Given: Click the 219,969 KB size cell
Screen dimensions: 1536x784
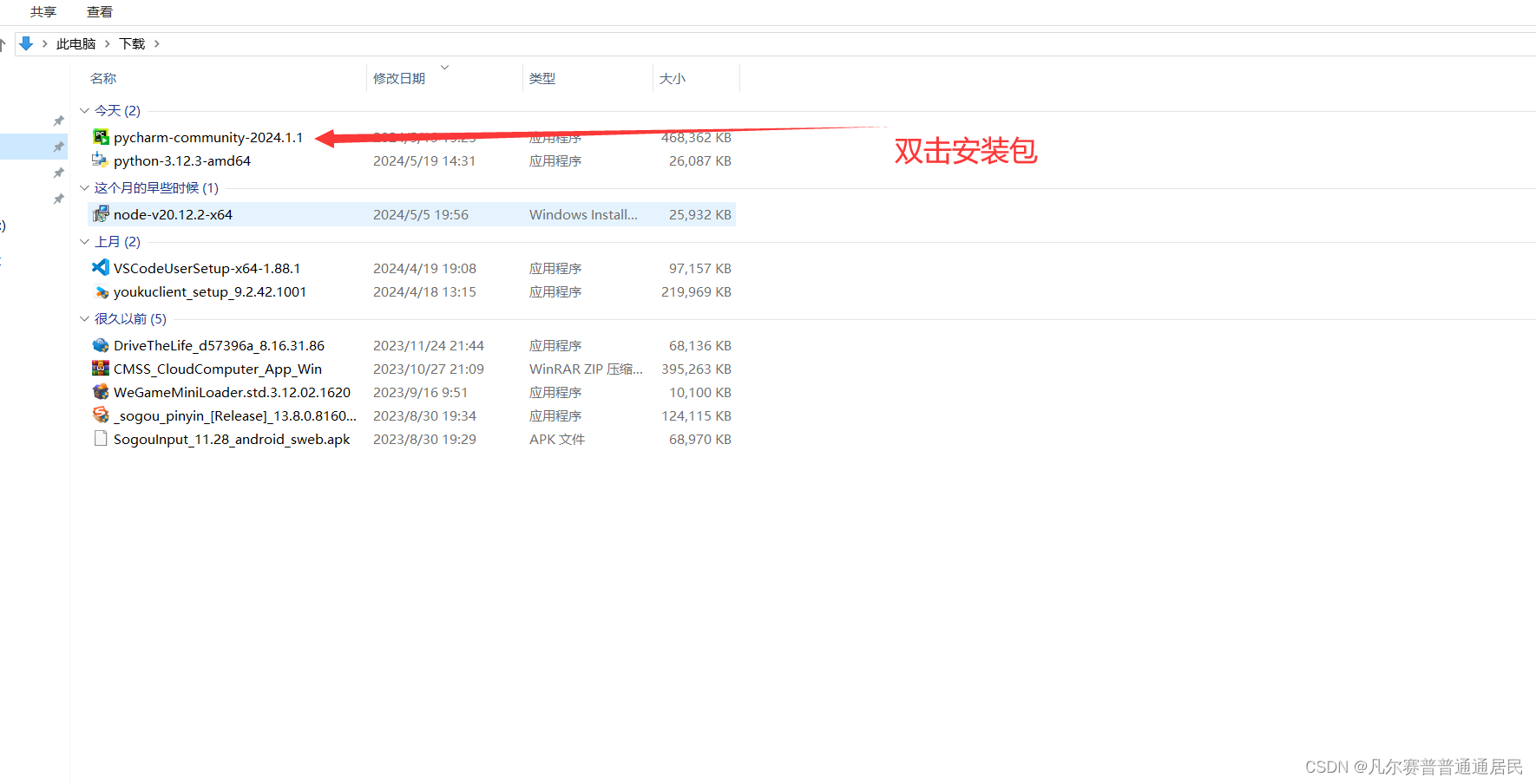Looking at the screenshot, I should (x=696, y=291).
